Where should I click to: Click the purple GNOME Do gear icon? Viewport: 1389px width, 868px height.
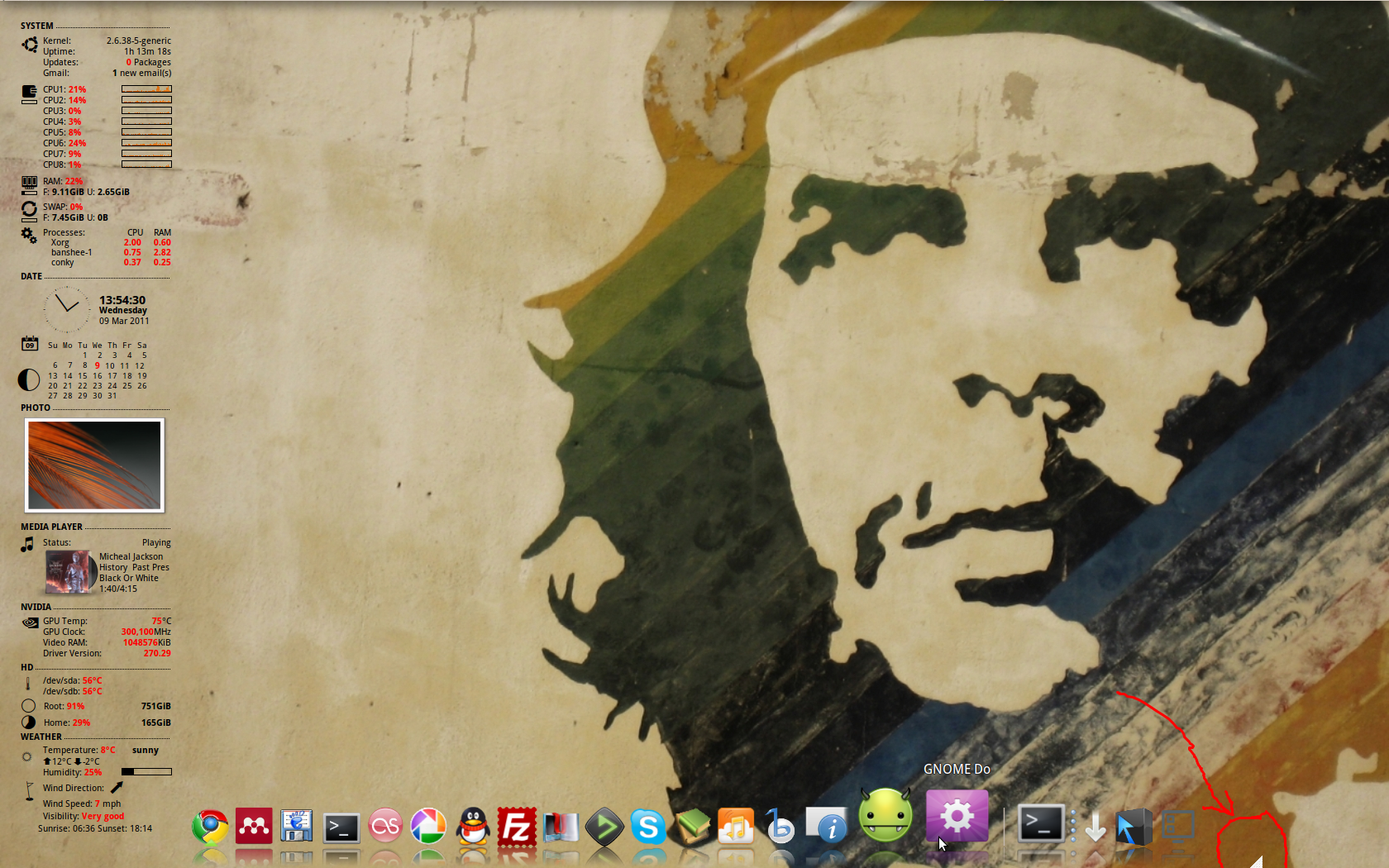(x=957, y=816)
